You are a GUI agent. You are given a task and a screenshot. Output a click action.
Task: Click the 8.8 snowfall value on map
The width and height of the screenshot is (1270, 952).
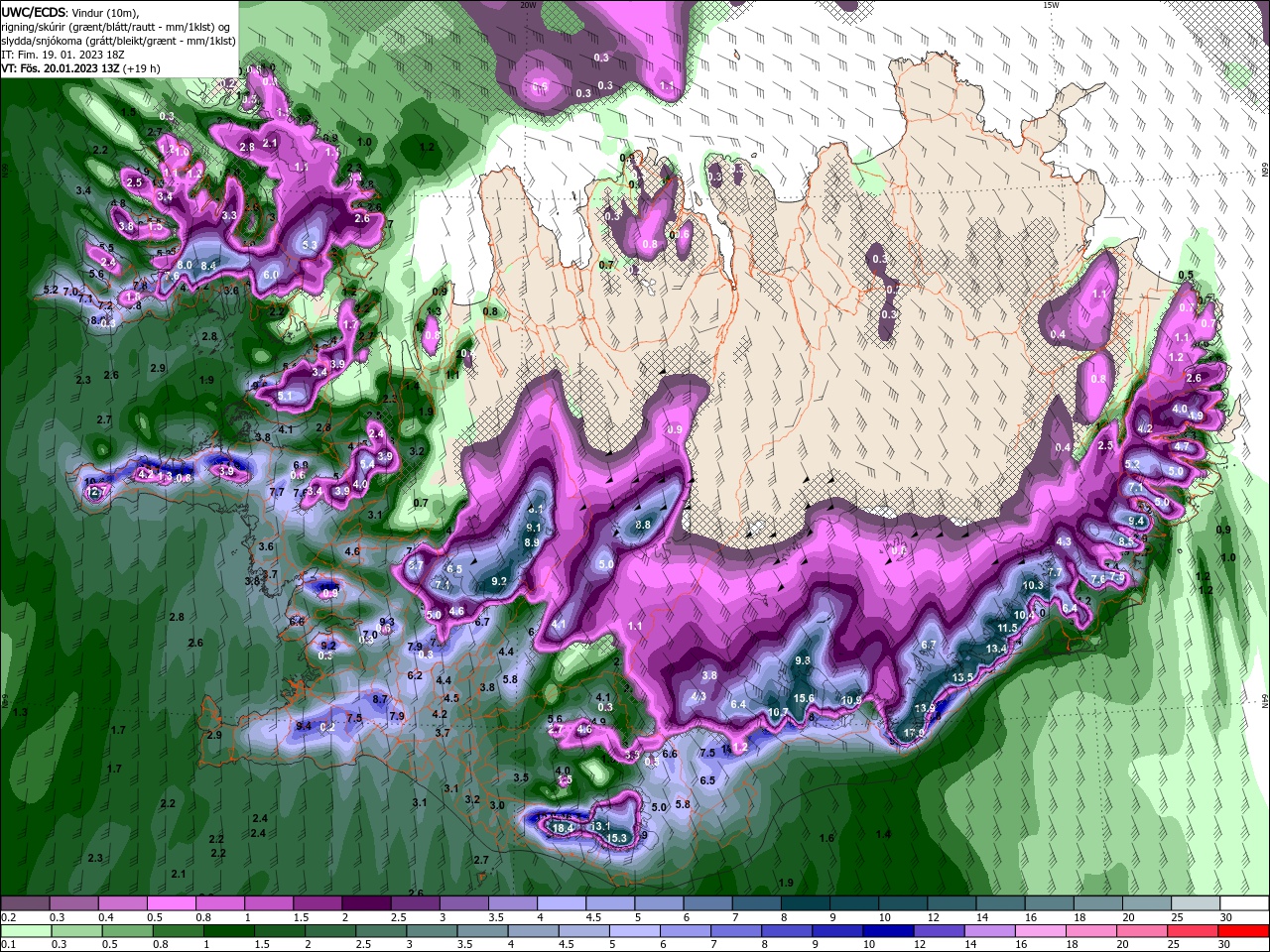click(x=643, y=525)
